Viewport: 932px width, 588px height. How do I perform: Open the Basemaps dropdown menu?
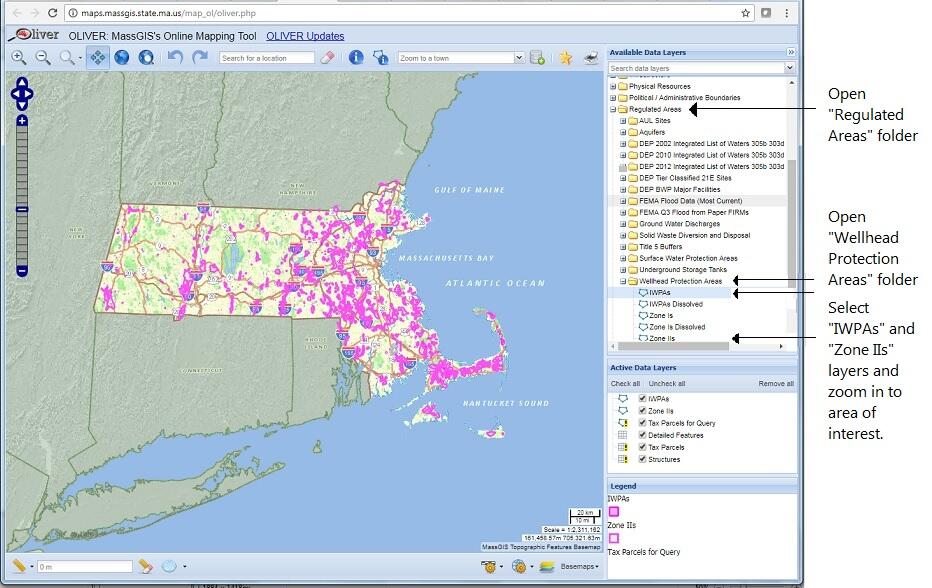[580, 567]
